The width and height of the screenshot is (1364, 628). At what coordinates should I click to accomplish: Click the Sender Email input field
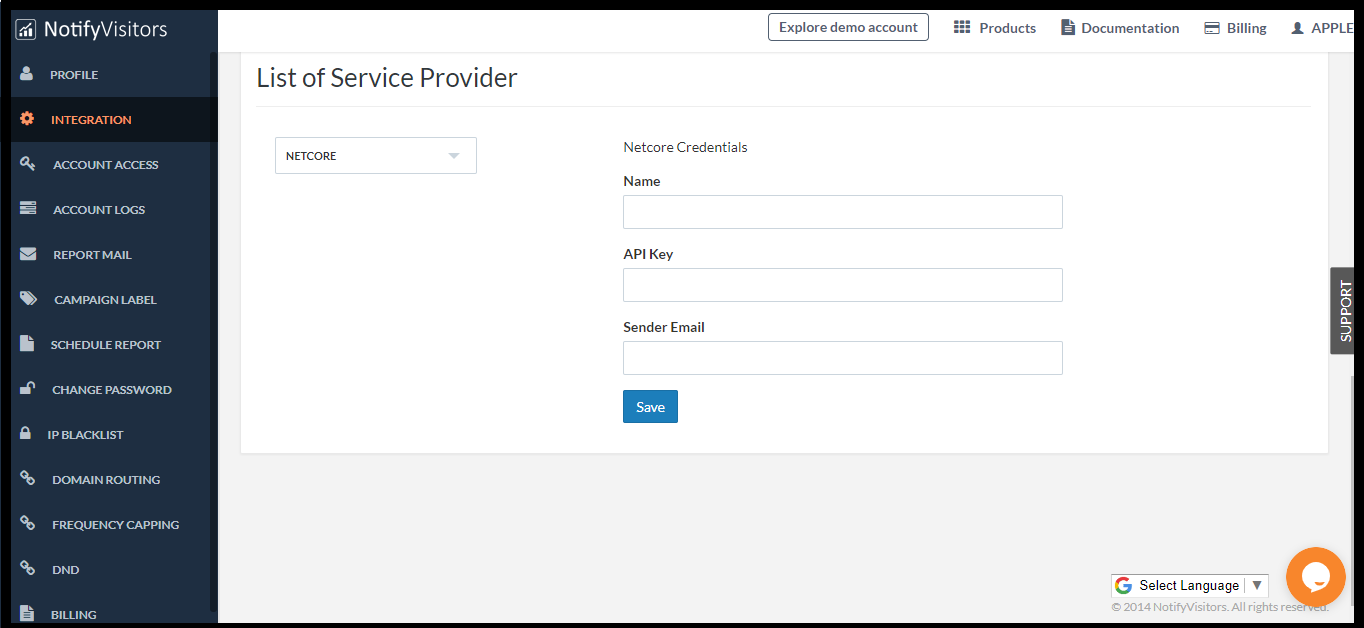(843, 358)
